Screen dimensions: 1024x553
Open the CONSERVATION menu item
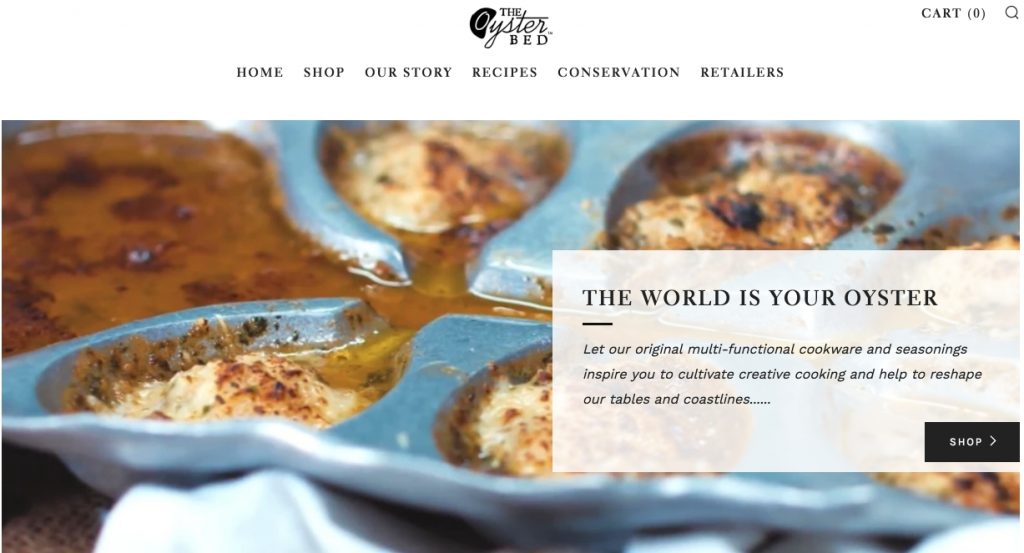pos(618,72)
